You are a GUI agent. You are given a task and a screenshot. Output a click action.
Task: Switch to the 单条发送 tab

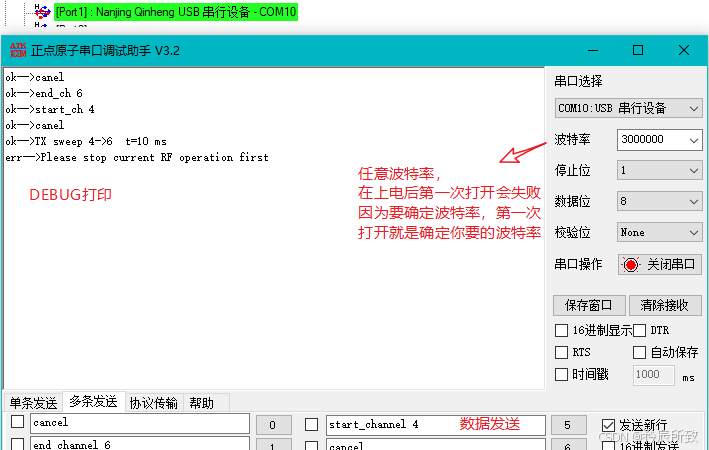click(x=33, y=403)
